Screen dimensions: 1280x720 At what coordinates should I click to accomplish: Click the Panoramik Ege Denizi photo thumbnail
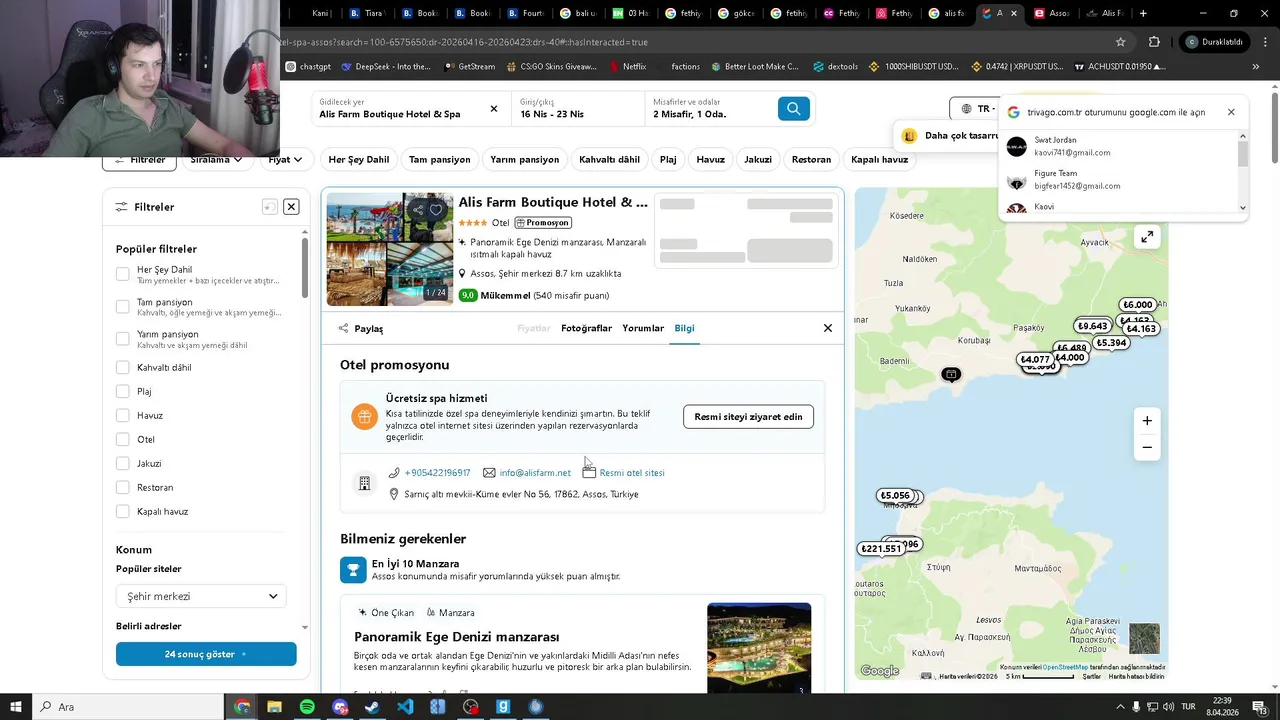[759, 647]
